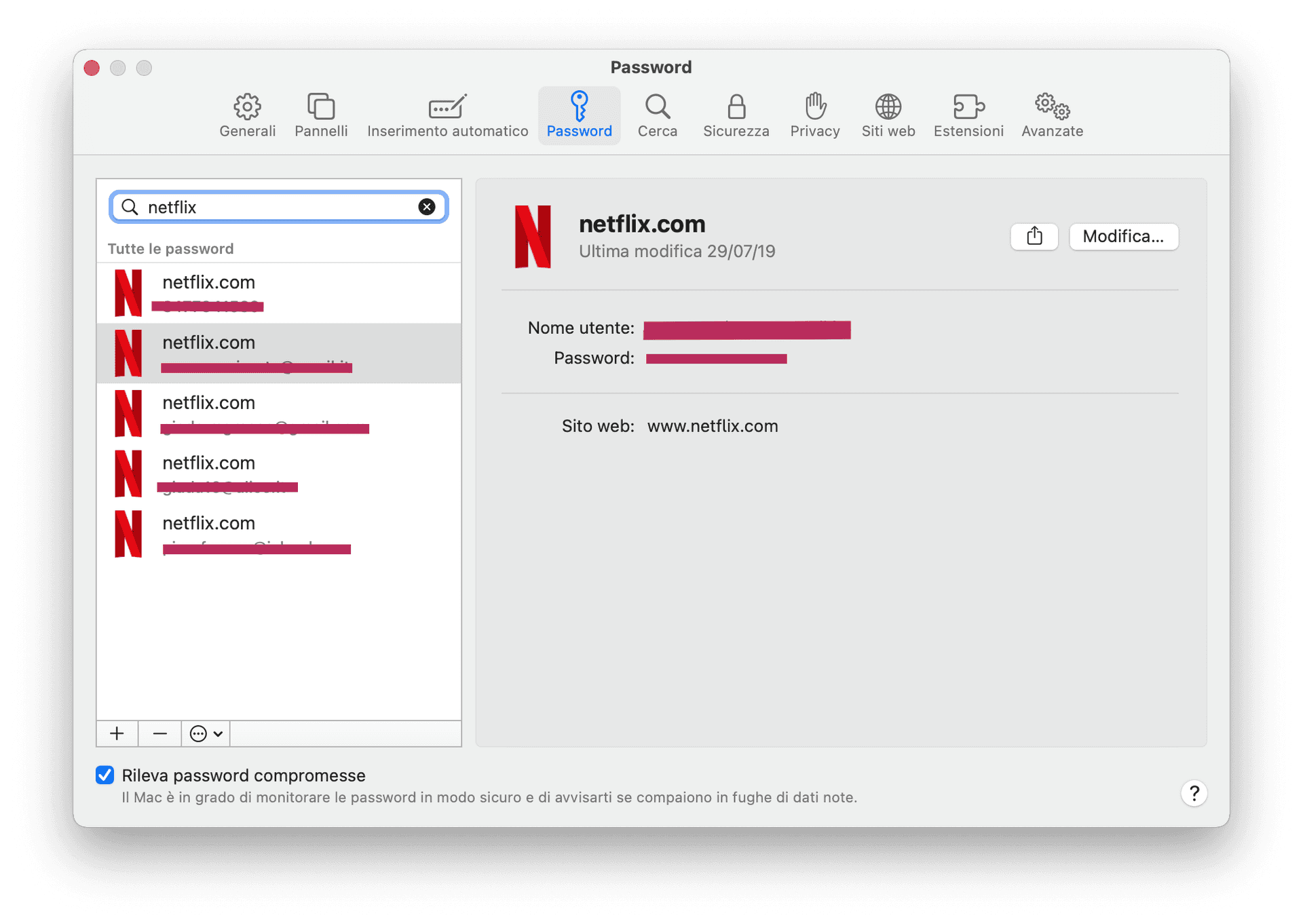Image resolution: width=1303 pixels, height=924 pixels.
Task: Remove selected password with minus button
Action: click(159, 733)
